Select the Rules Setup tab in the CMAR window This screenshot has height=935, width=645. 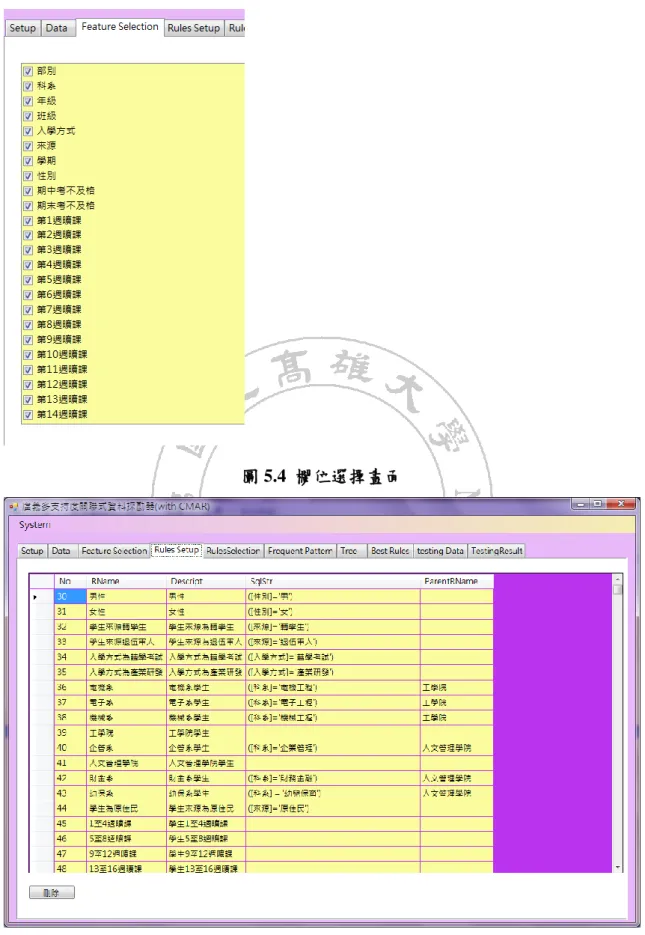click(176, 550)
